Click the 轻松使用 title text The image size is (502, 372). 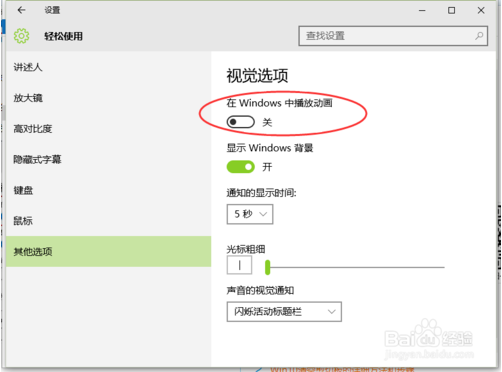[x=63, y=36]
